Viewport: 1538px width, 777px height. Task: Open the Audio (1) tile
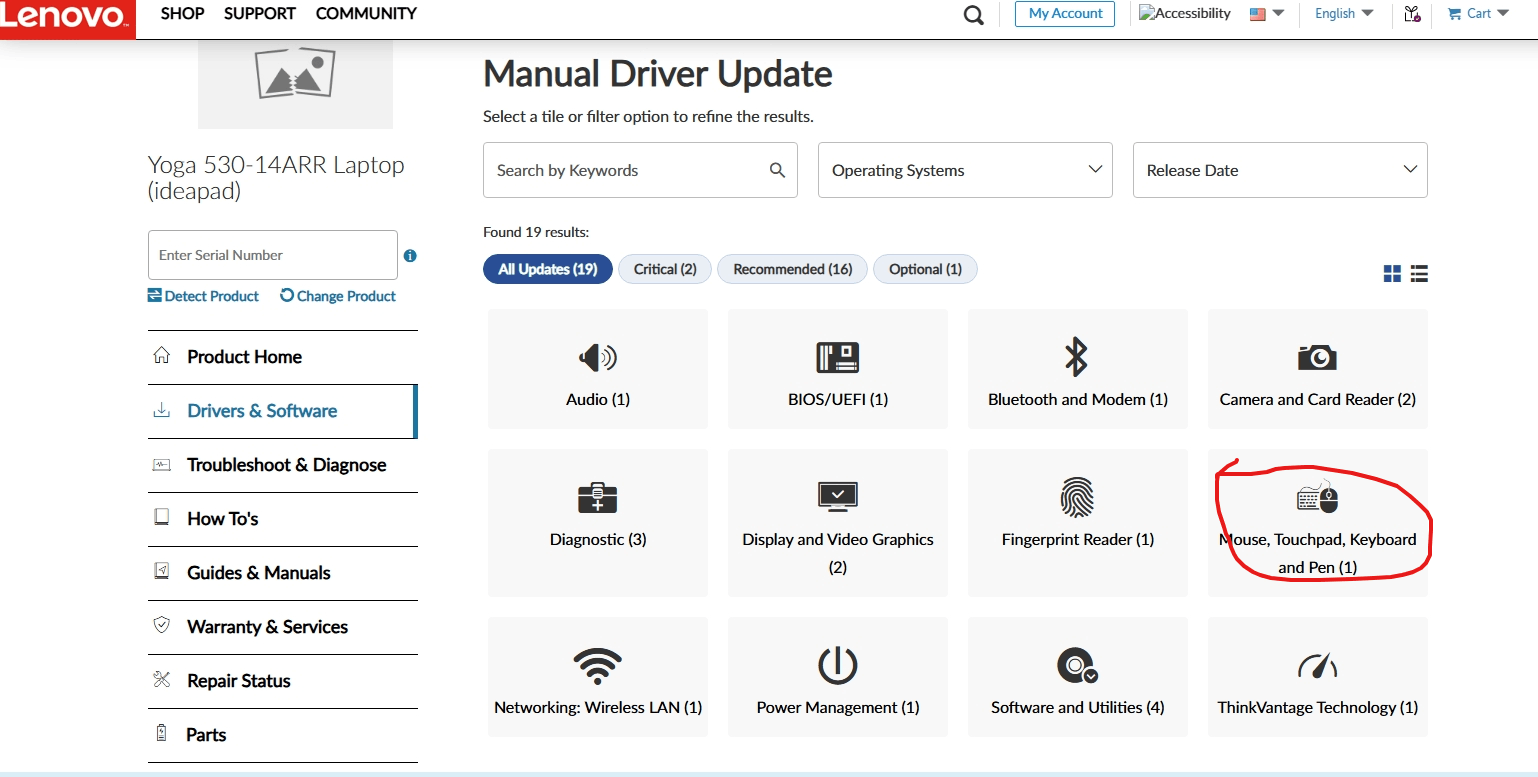point(598,369)
